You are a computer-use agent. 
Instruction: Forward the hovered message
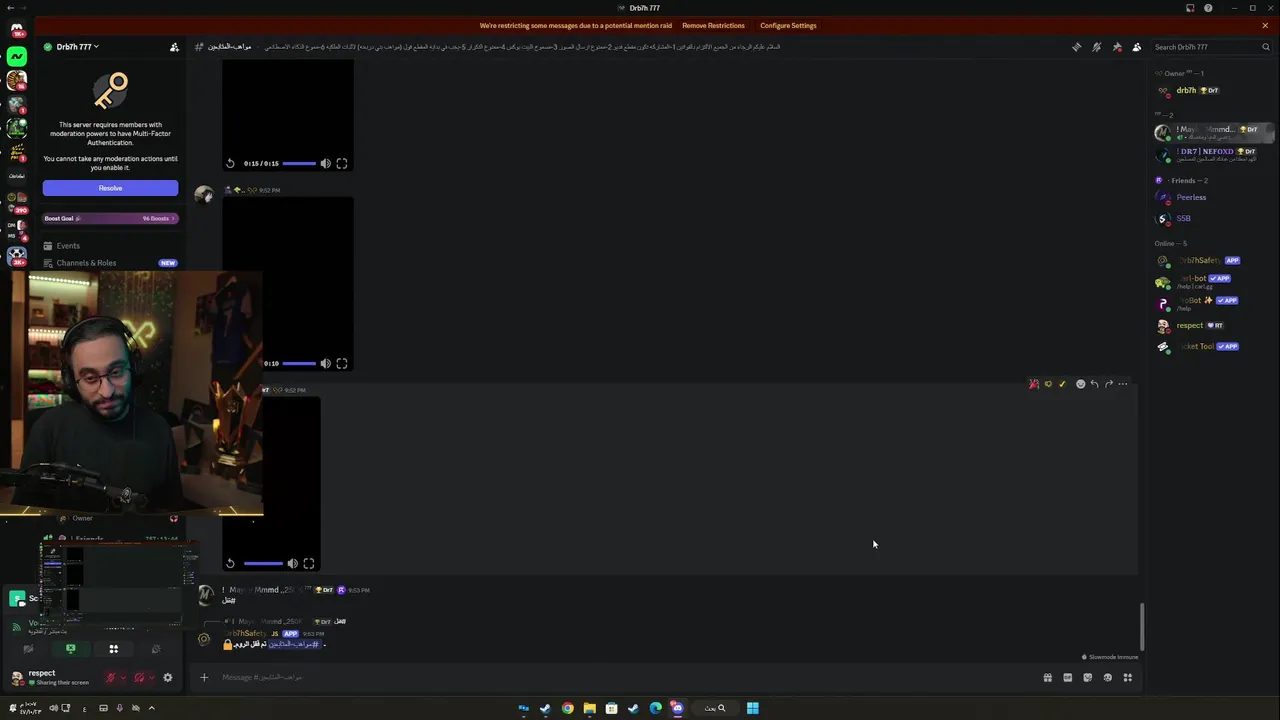(1108, 384)
